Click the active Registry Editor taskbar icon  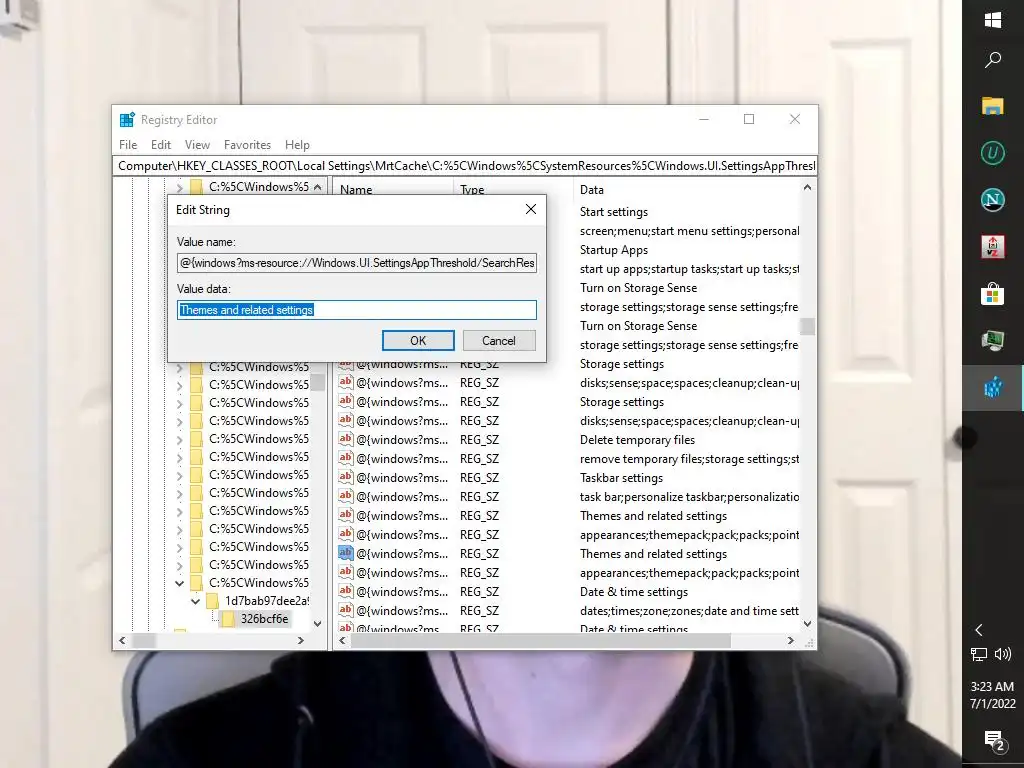993,388
